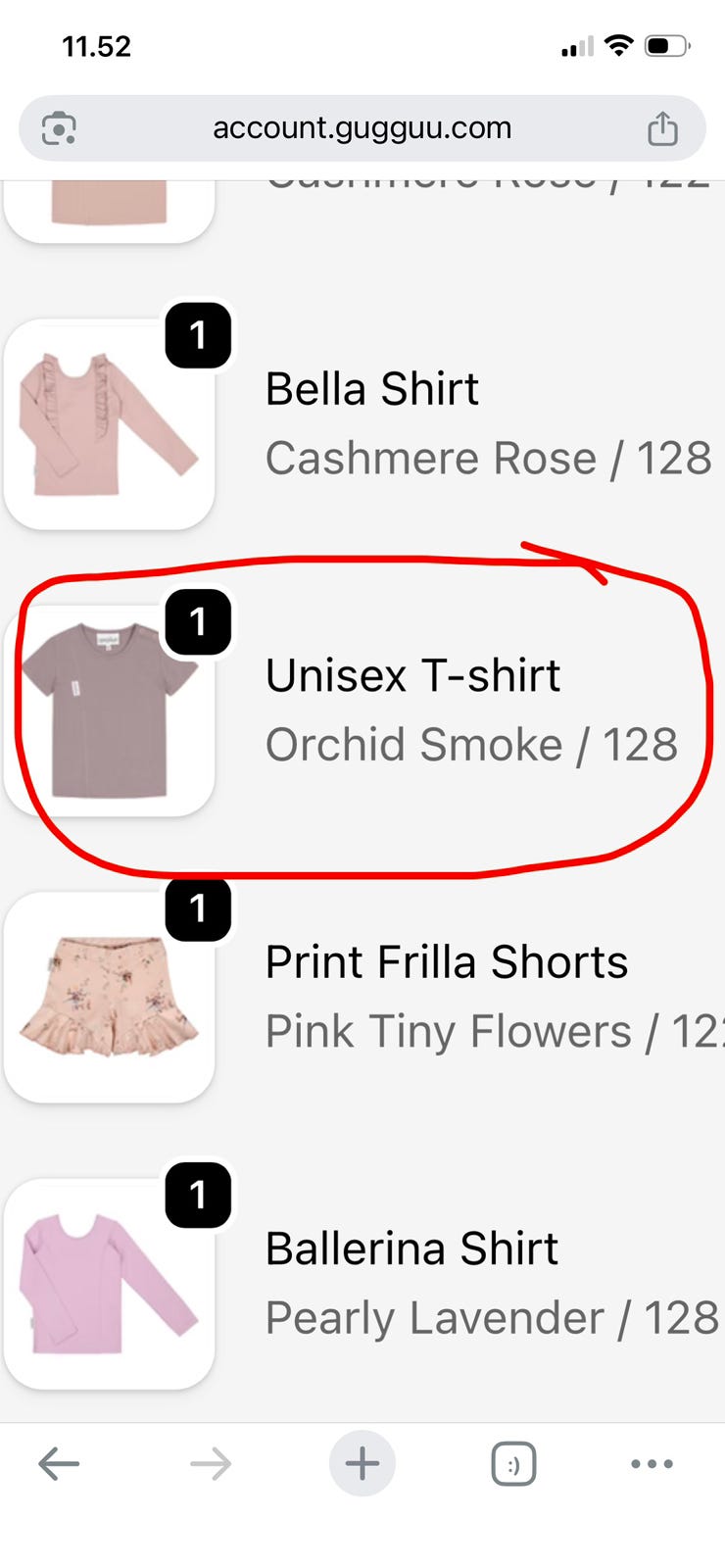Viewport: 725px width, 1568px height.
Task: Tap quantity badge on Ballerina Shirt
Action: click(198, 1196)
